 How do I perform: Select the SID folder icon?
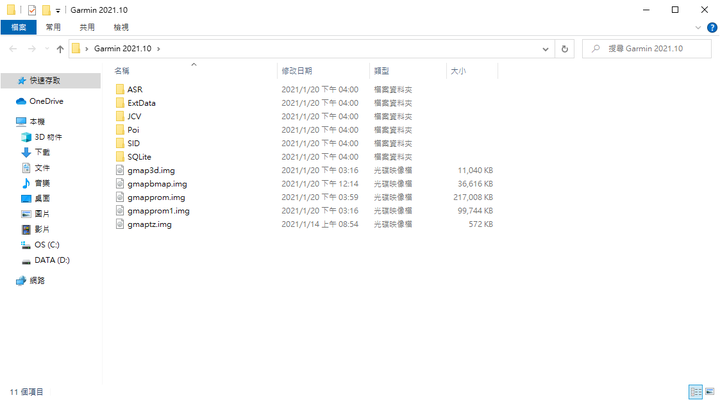(120, 143)
